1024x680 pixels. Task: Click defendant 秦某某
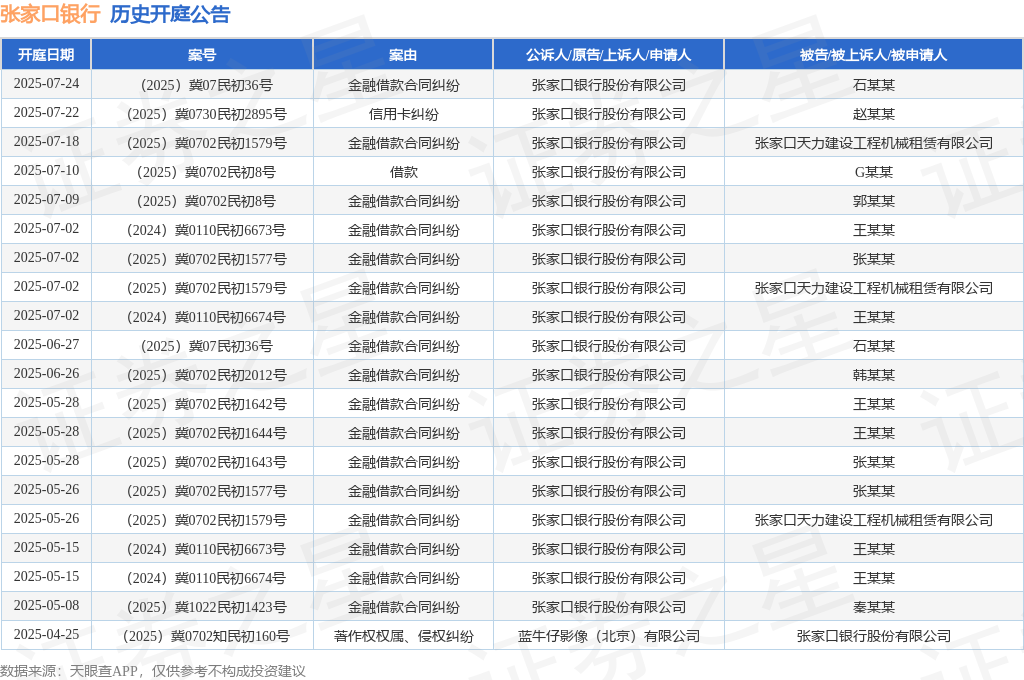[x=874, y=607]
